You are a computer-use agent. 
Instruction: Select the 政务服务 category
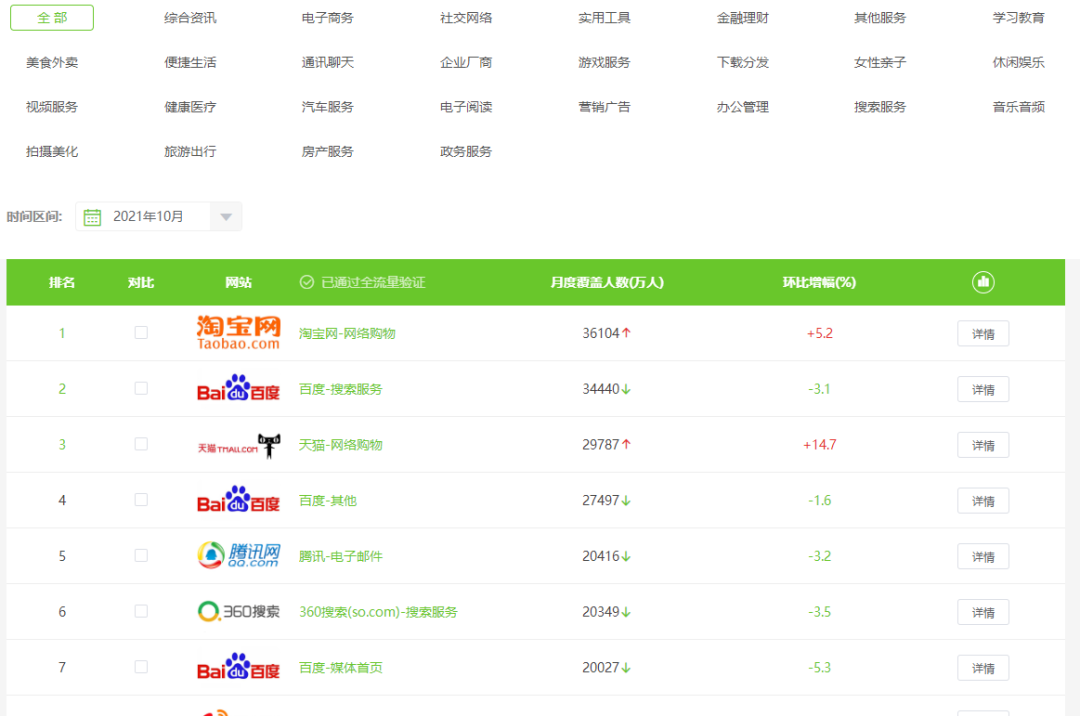tap(466, 151)
